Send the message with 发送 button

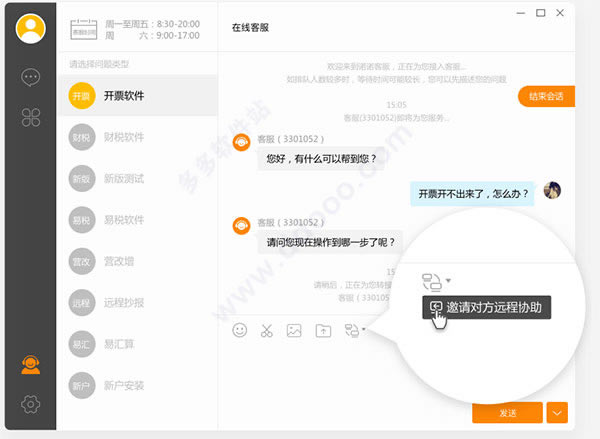point(507,413)
